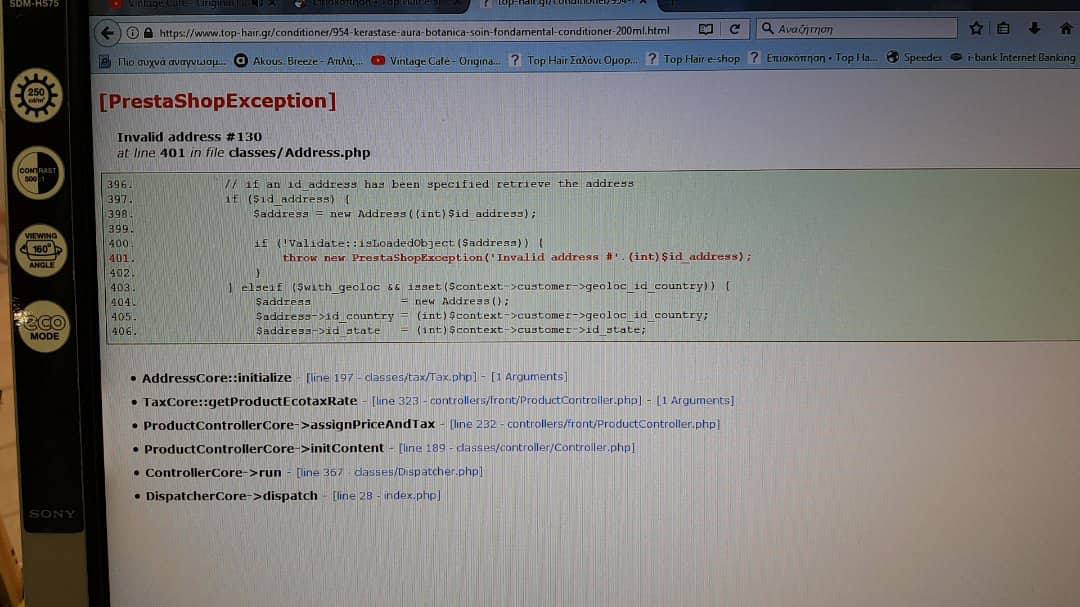Viewport: 1080px width, 607px height.
Task: Click code line 397 if id_address
Action: [x=287, y=199]
